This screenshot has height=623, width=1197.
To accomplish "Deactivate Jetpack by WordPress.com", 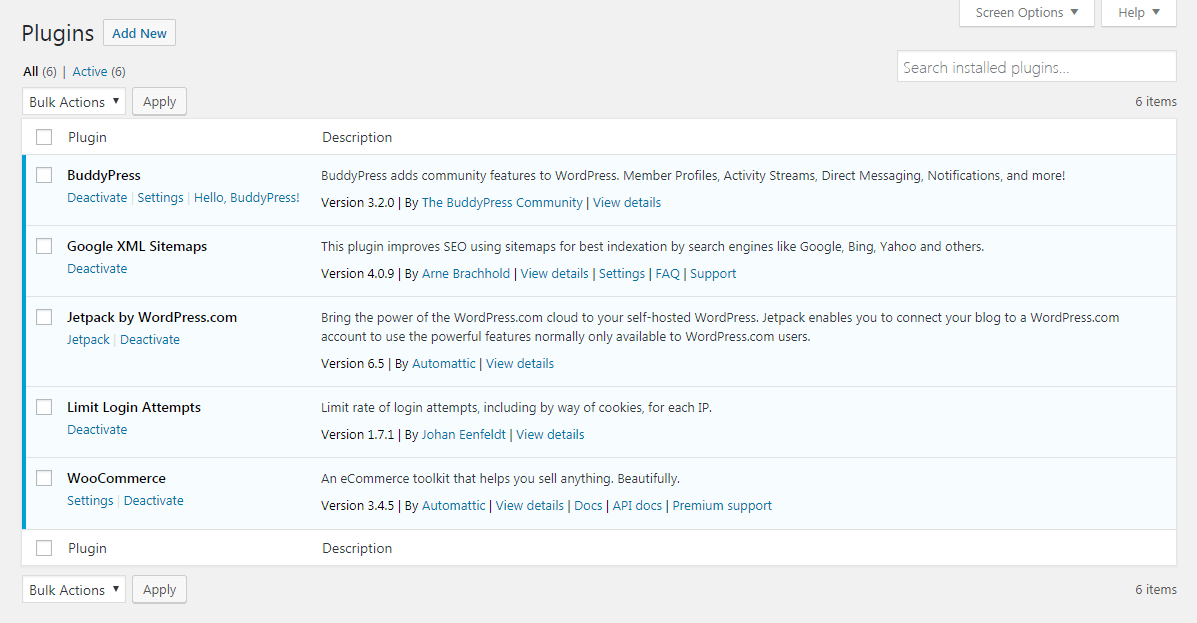I will [x=150, y=339].
